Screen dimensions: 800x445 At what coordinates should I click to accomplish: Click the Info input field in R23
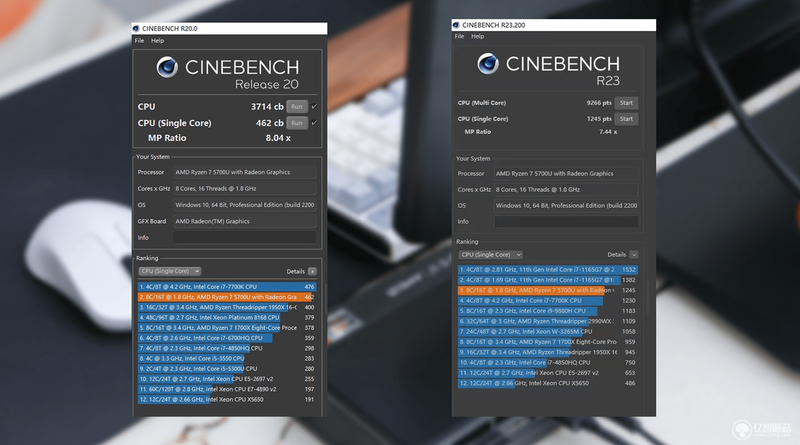566,221
